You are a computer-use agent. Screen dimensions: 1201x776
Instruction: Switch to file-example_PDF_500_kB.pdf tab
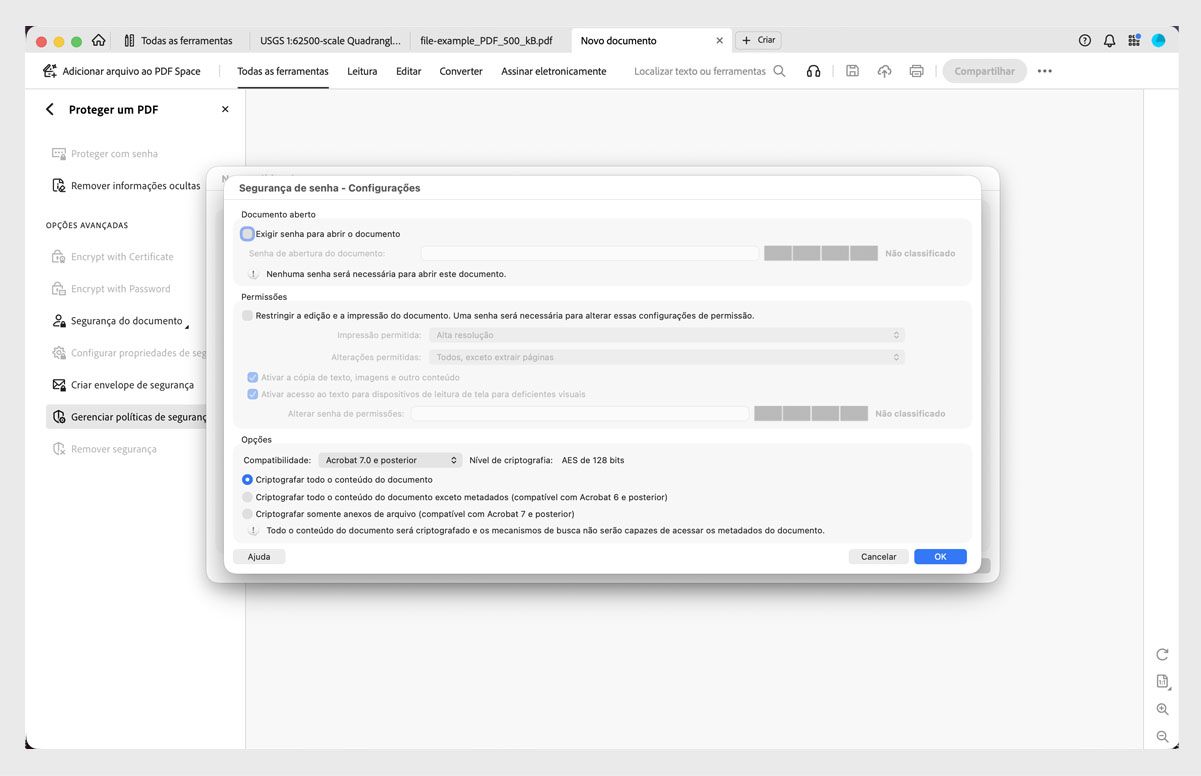(x=486, y=41)
